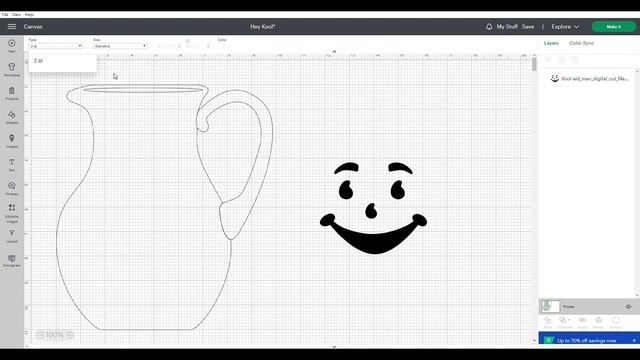Expand the Explore machine selector
Viewport: 640px width, 360px height.
(565, 27)
